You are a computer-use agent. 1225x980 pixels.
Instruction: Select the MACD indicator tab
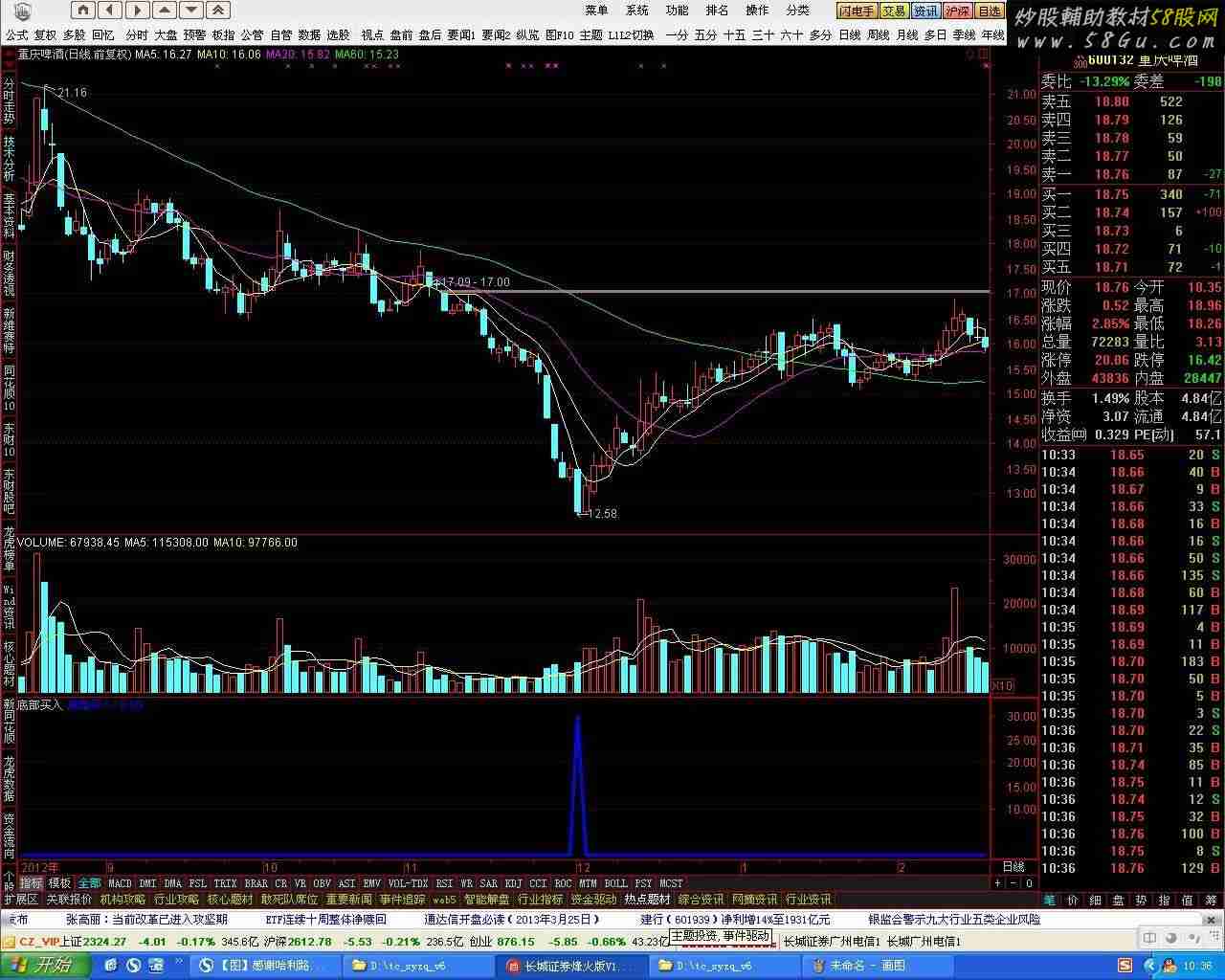coord(120,883)
